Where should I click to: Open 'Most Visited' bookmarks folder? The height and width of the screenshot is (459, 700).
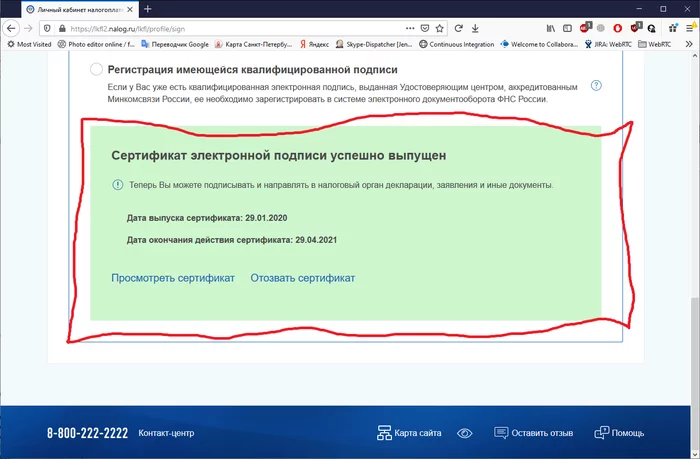pos(28,44)
